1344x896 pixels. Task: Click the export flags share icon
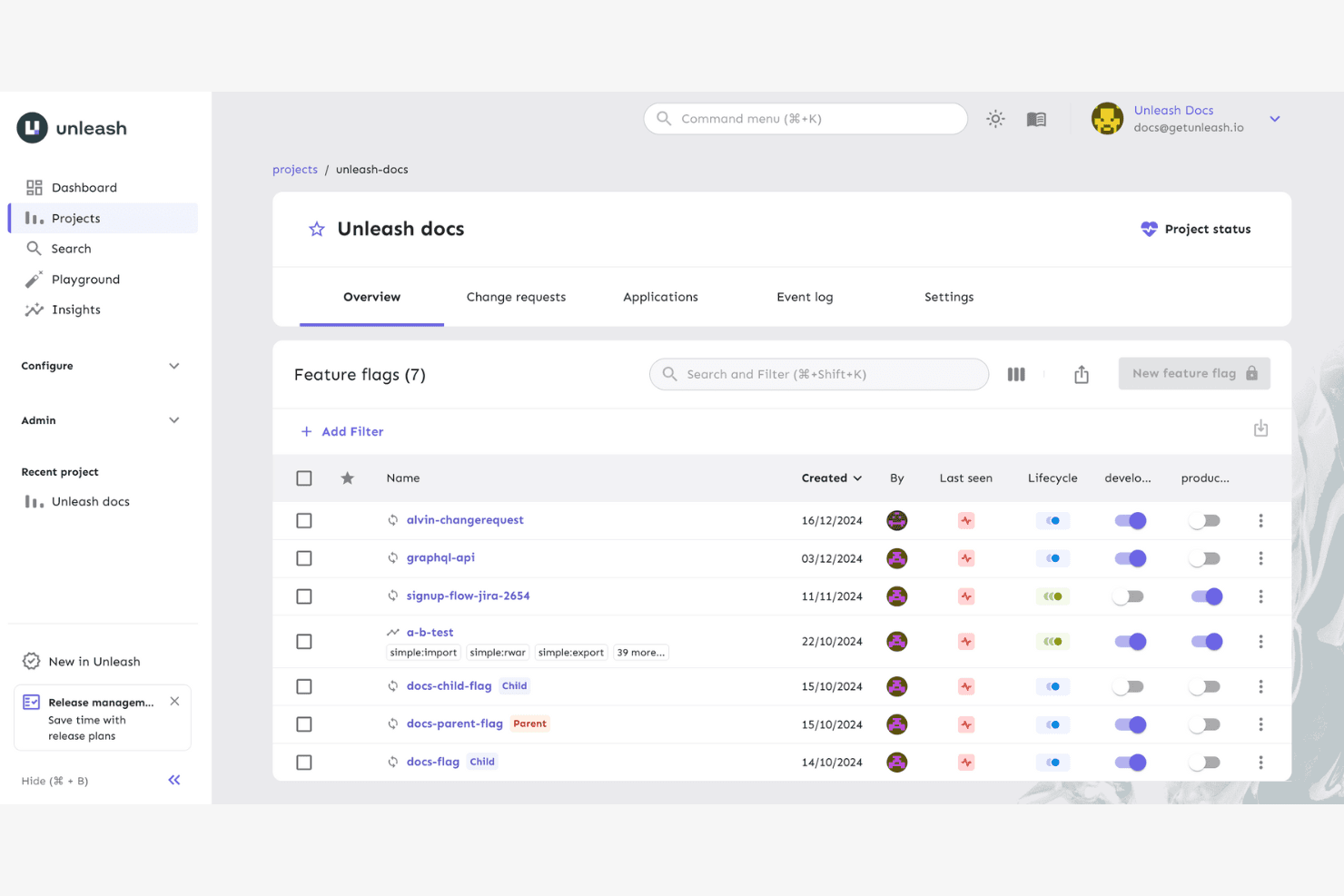1082,374
